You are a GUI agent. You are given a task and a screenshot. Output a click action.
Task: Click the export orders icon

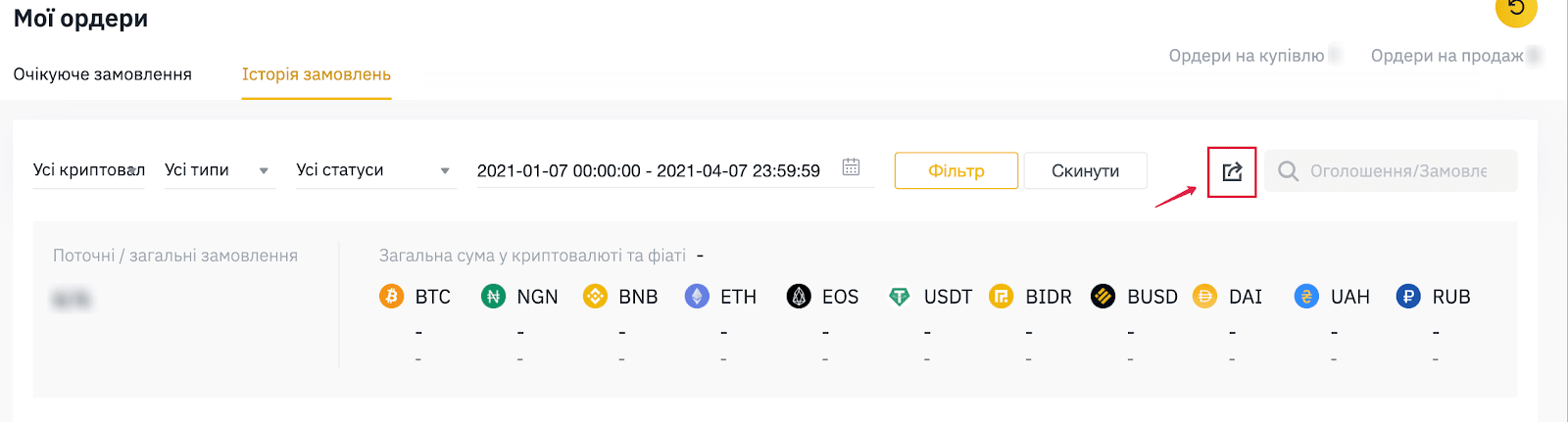[1232, 172]
